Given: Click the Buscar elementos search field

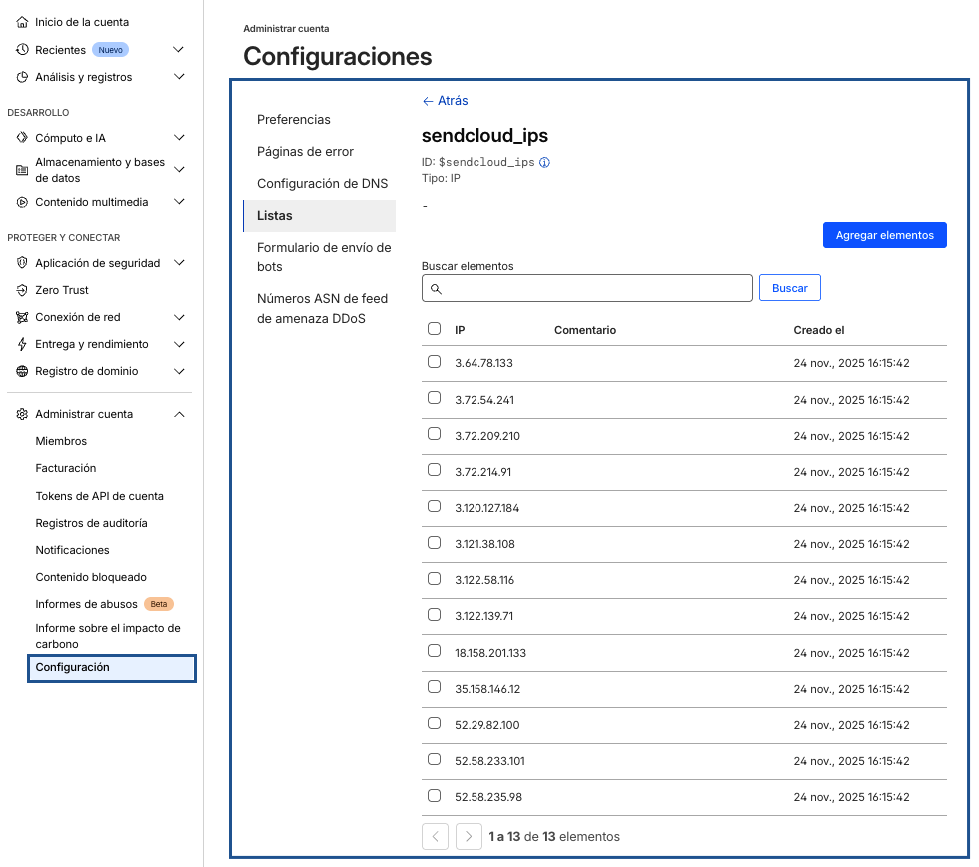Looking at the screenshot, I should pyautogui.click(x=587, y=288).
